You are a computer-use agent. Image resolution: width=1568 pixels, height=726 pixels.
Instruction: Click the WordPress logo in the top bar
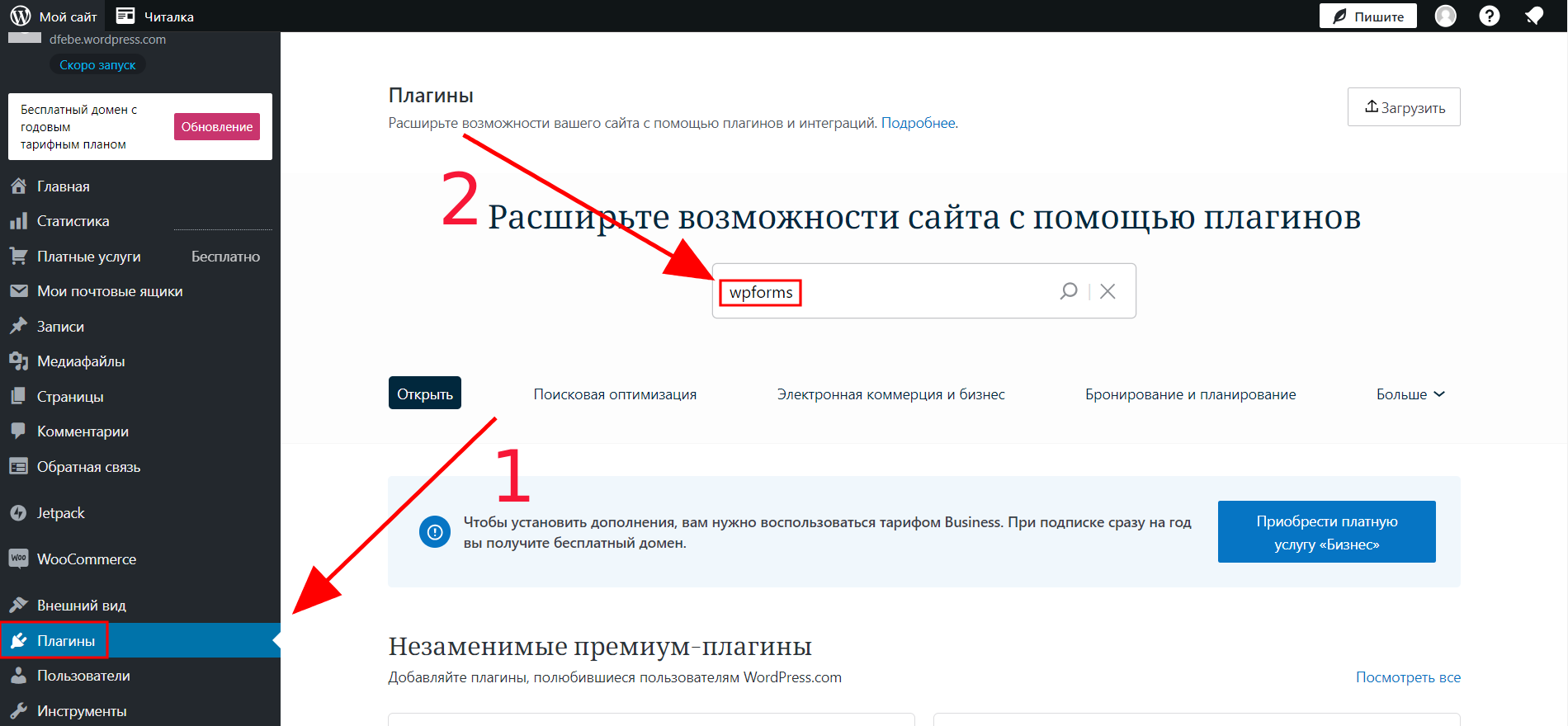pyautogui.click(x=21, y=16)
